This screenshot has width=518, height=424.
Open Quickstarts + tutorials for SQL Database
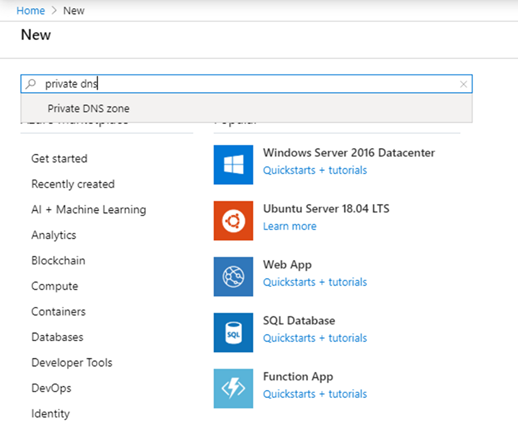tap(315, 338)
